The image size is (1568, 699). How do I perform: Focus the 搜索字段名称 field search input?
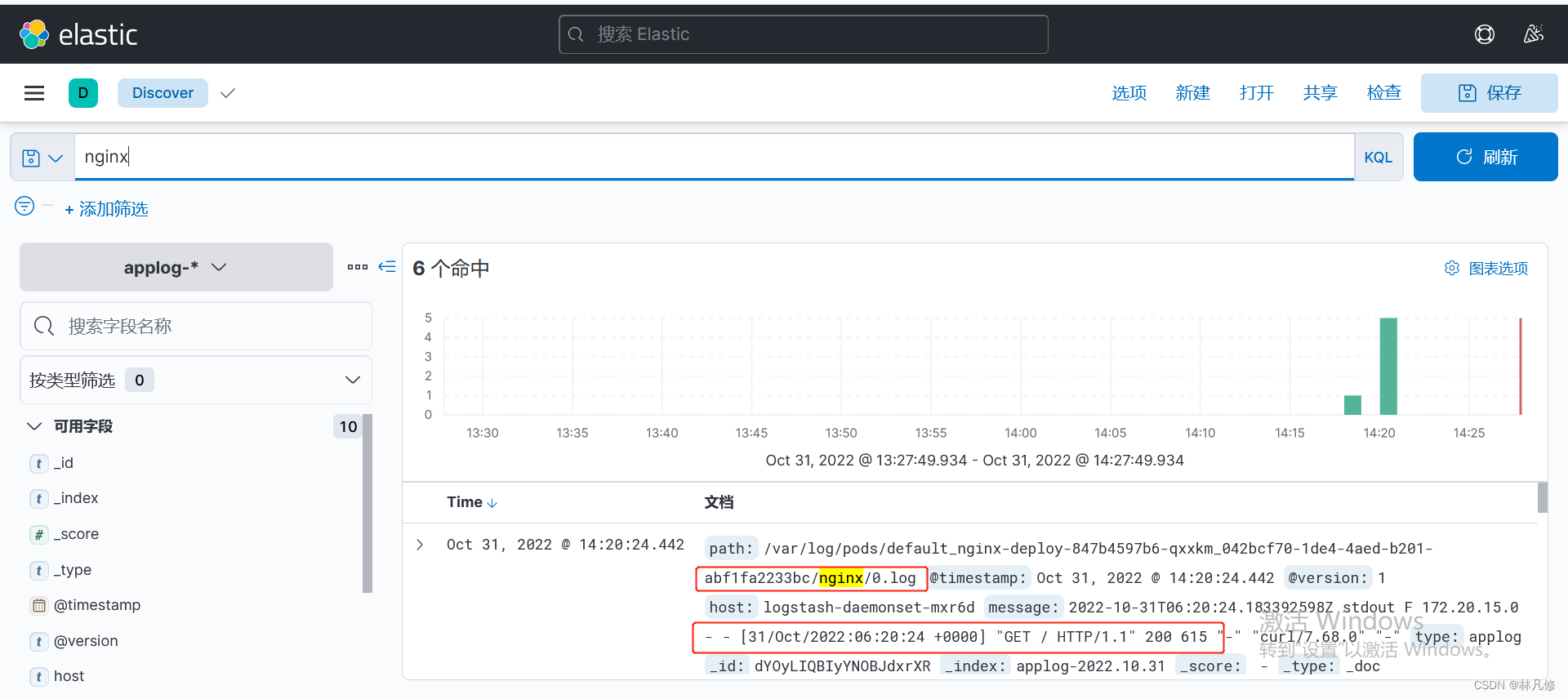[x=196, y=327]
